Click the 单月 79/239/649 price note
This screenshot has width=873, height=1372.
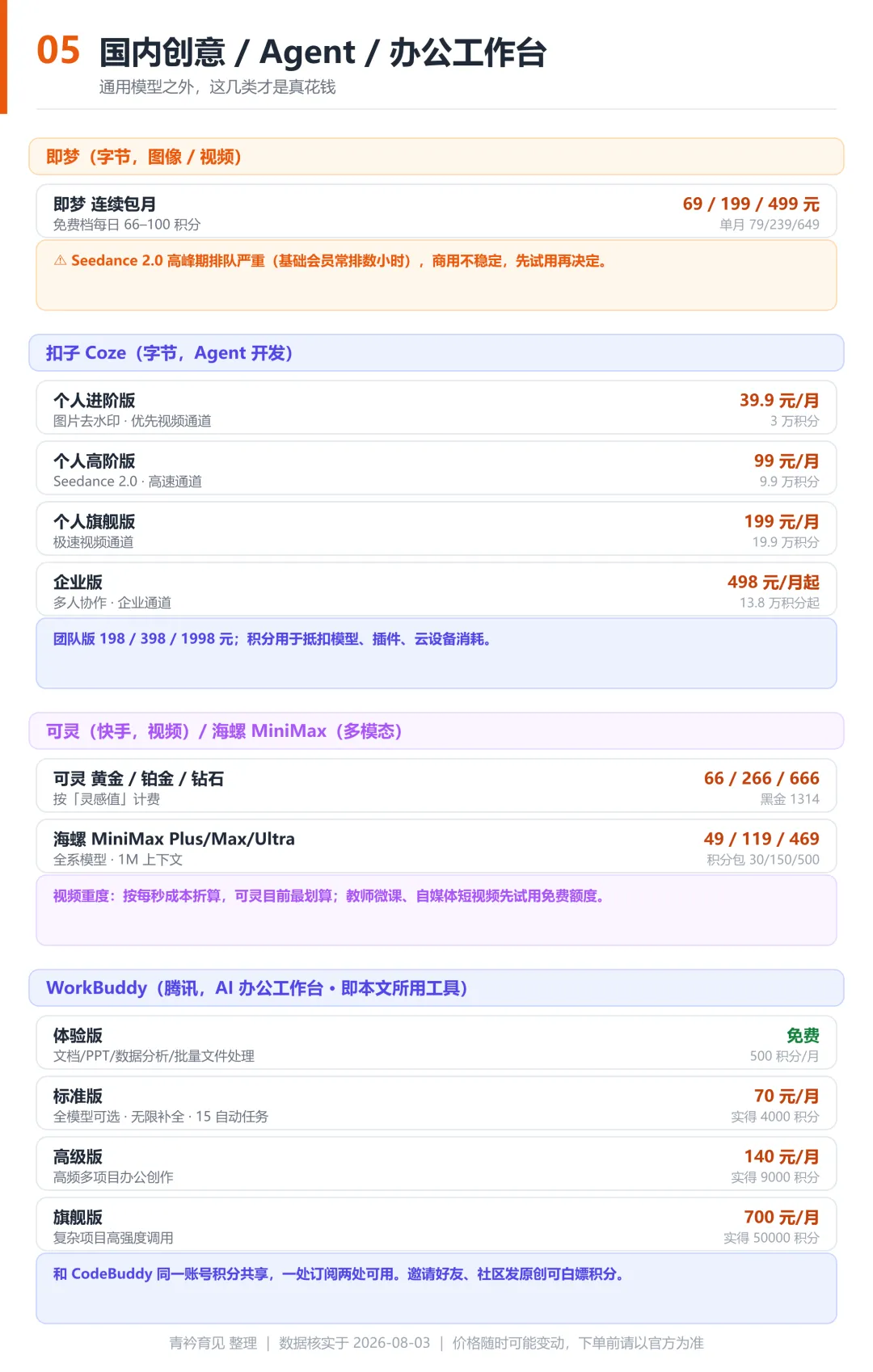pyautogui.click(x=770, y=225)
